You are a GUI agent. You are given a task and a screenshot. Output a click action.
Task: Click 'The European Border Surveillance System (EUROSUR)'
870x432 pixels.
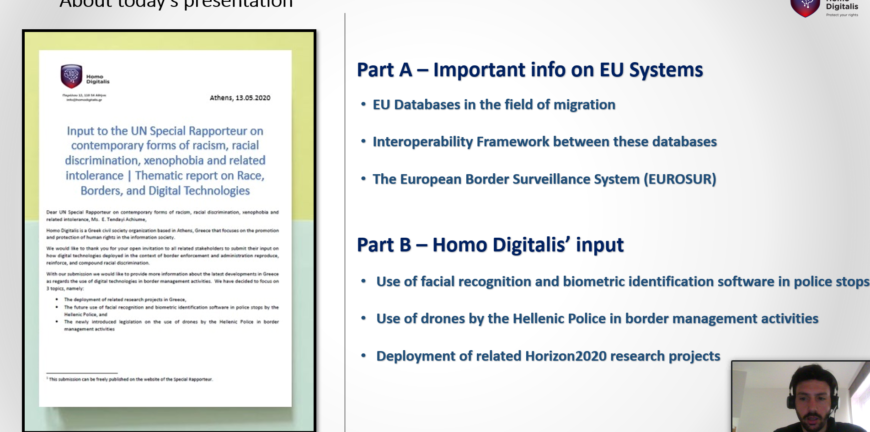[x=544, y=179]
